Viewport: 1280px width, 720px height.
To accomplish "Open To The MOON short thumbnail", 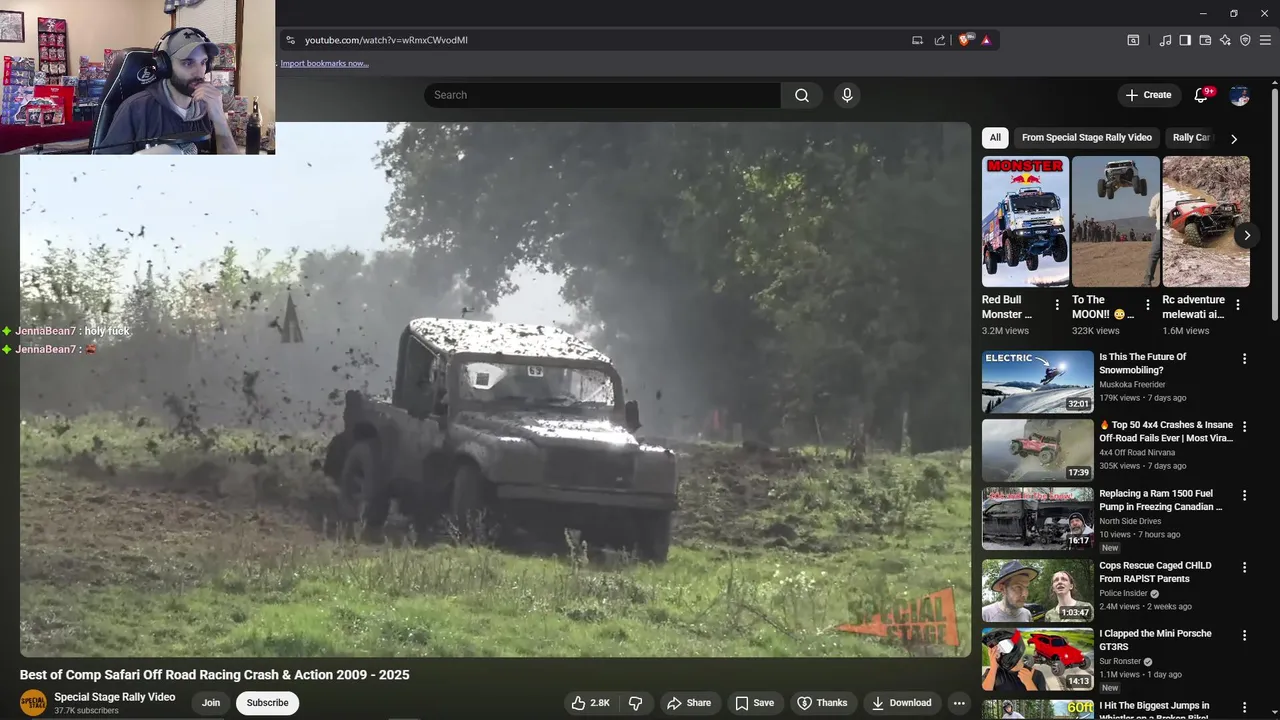I will [1116, 222].
